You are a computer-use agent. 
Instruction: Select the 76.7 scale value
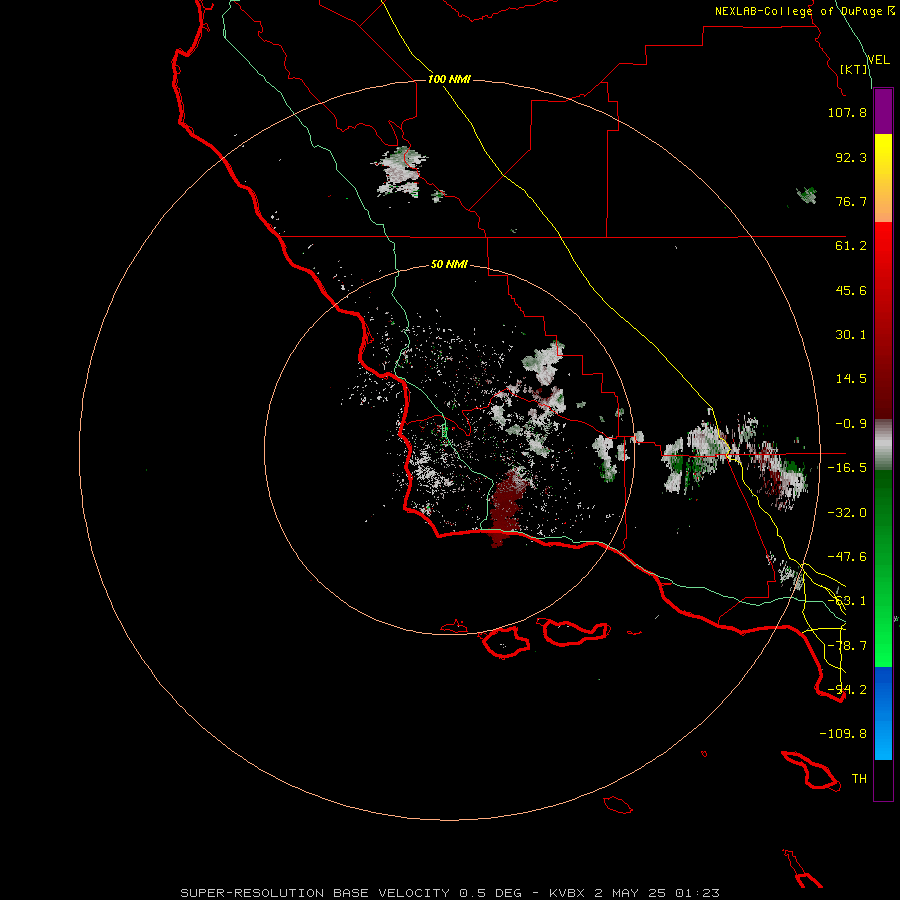[851, 201]
